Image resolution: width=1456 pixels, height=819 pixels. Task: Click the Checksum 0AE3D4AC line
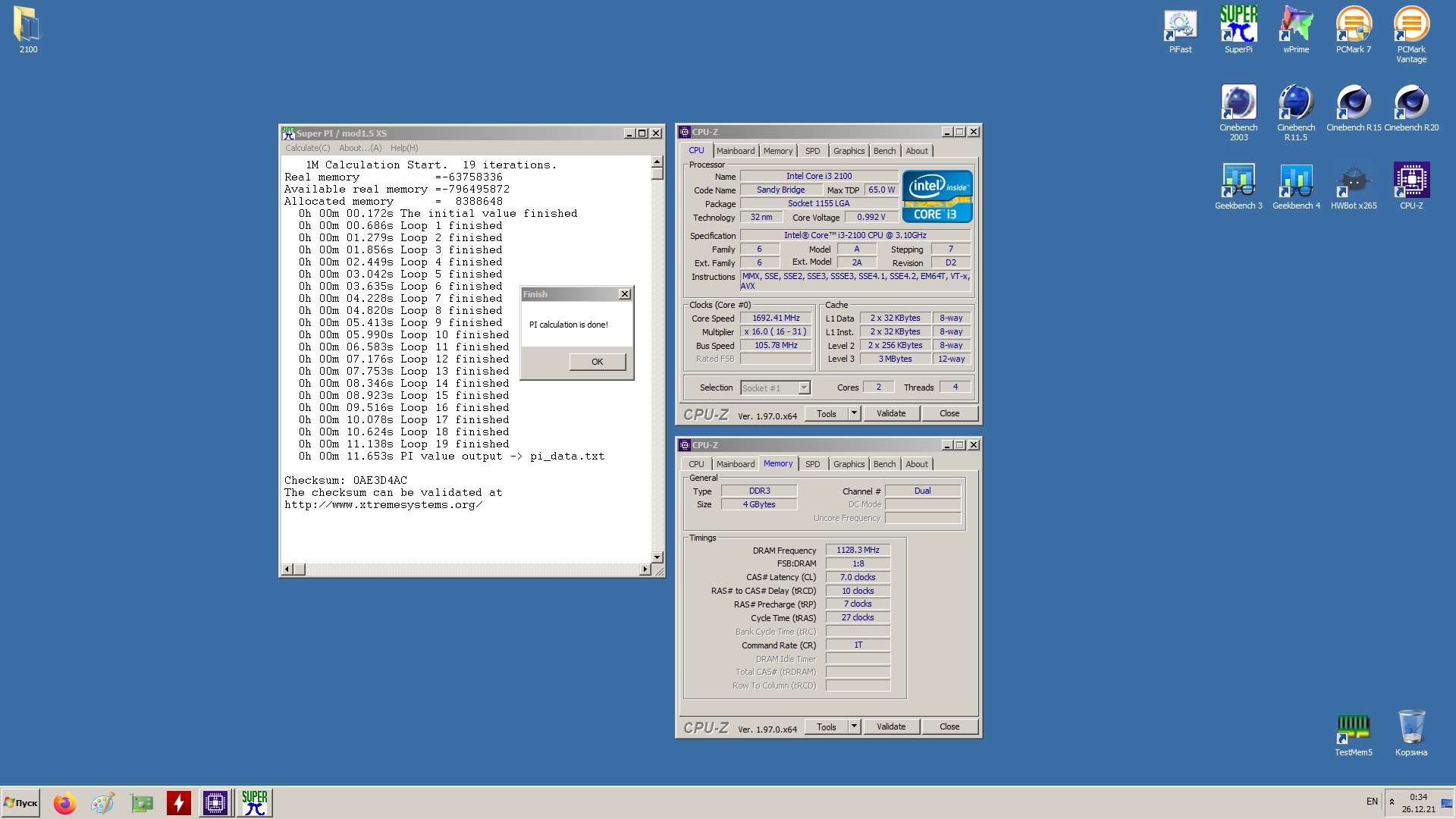346,480
